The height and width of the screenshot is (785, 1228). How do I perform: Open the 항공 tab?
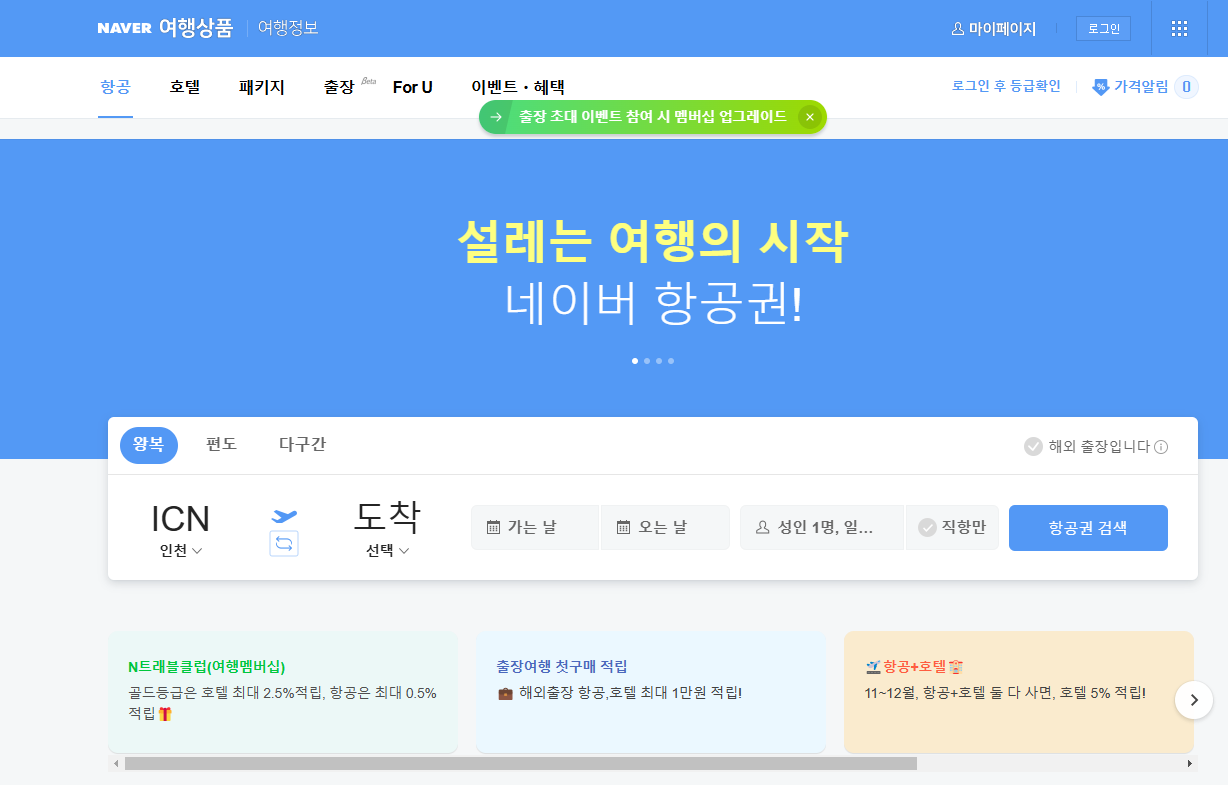[x=115, y=87]
